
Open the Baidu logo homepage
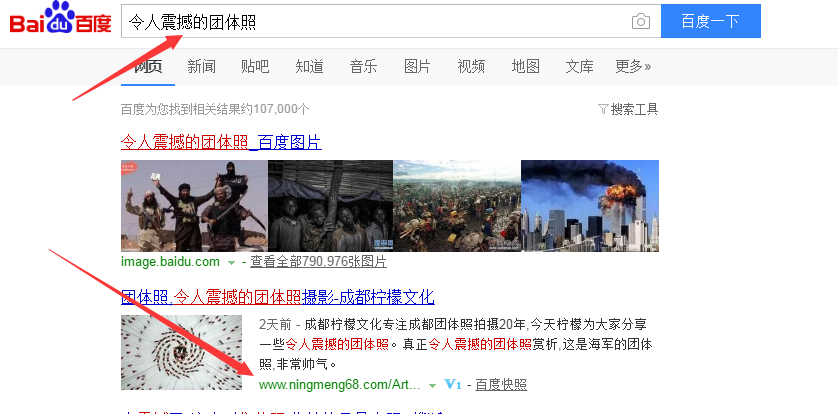[60, 18]
